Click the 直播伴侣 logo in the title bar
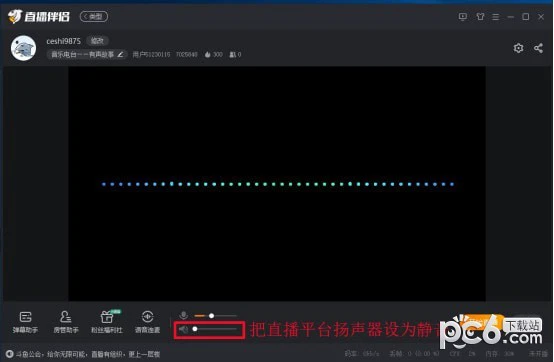 coord(39,16)
